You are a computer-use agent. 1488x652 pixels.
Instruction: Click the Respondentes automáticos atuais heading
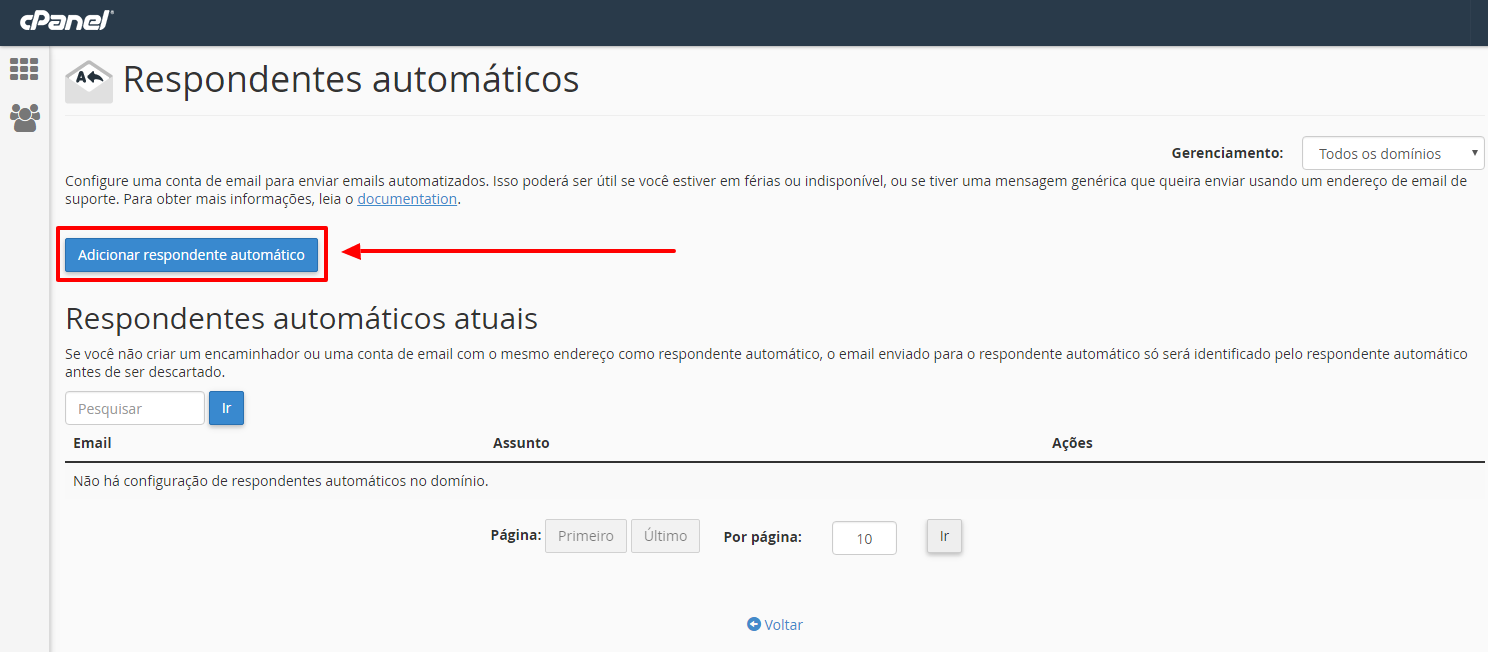click(x=301, y=318)
